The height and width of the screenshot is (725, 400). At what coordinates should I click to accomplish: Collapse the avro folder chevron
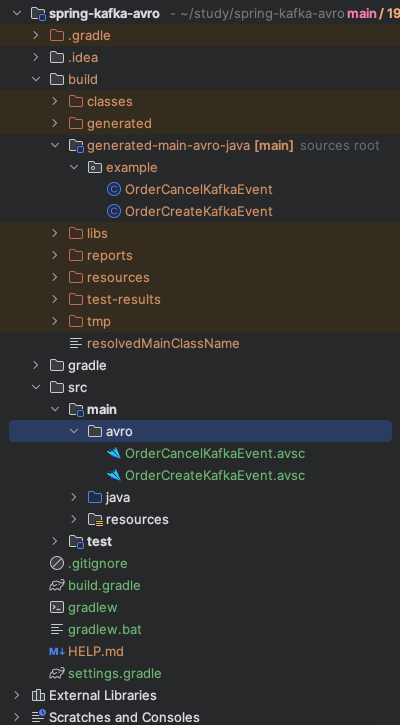(x=74, y=431)
